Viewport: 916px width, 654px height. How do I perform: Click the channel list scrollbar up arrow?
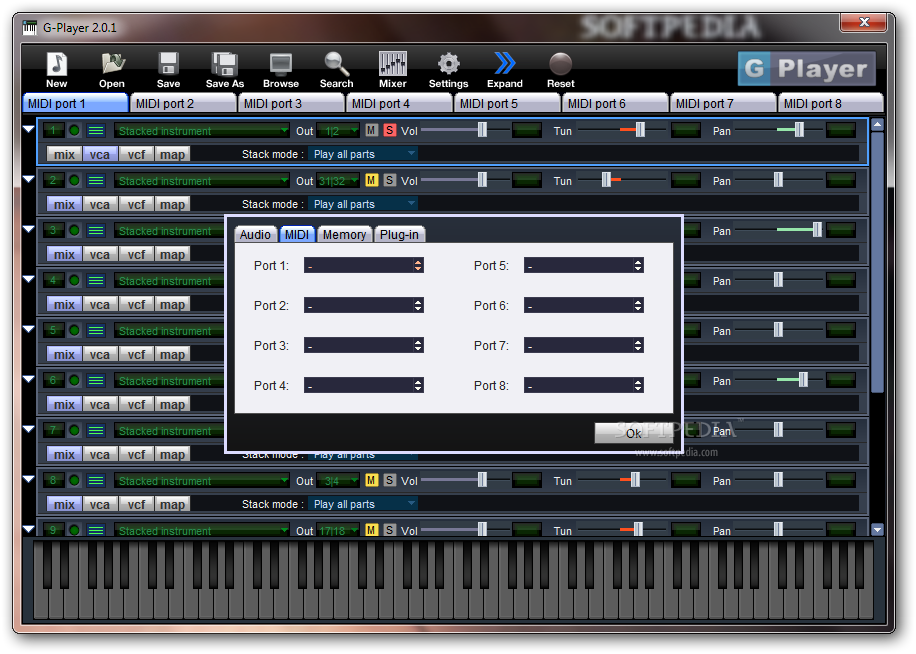pos(877,124)
